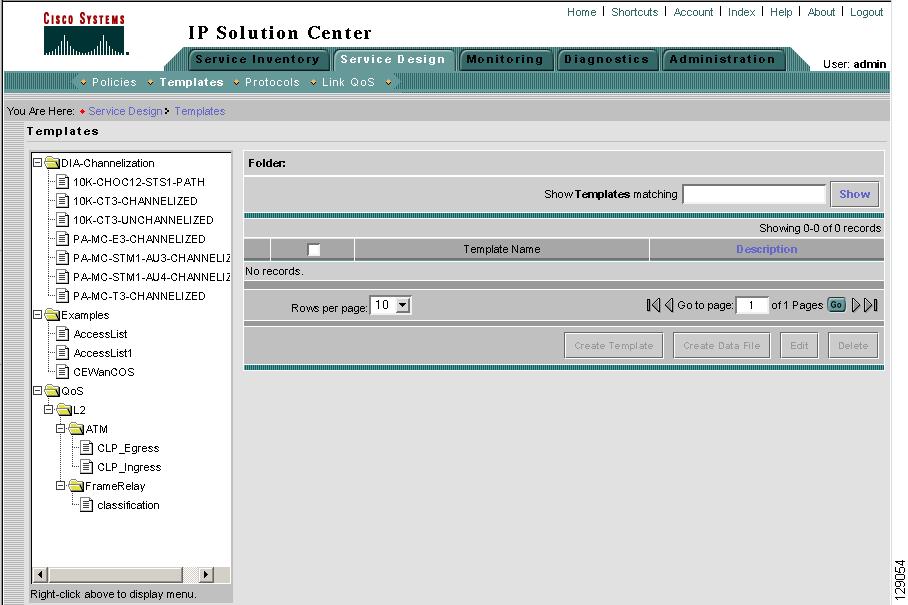Click the Logout link

click(x=866, y=12)
